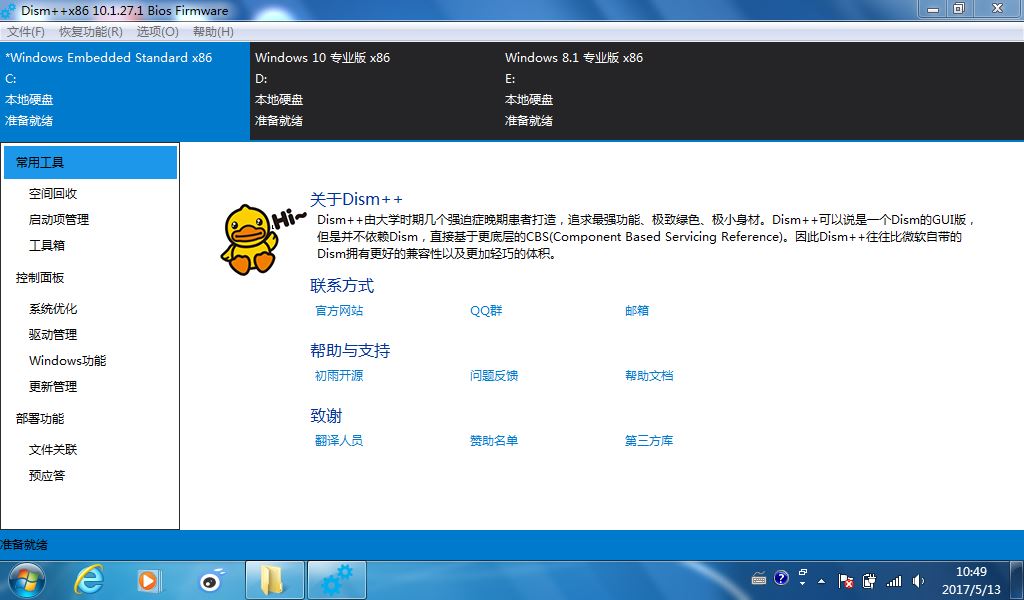
Task: Click the blue help question-mark tray icon
Action: (x=781, y=578)
